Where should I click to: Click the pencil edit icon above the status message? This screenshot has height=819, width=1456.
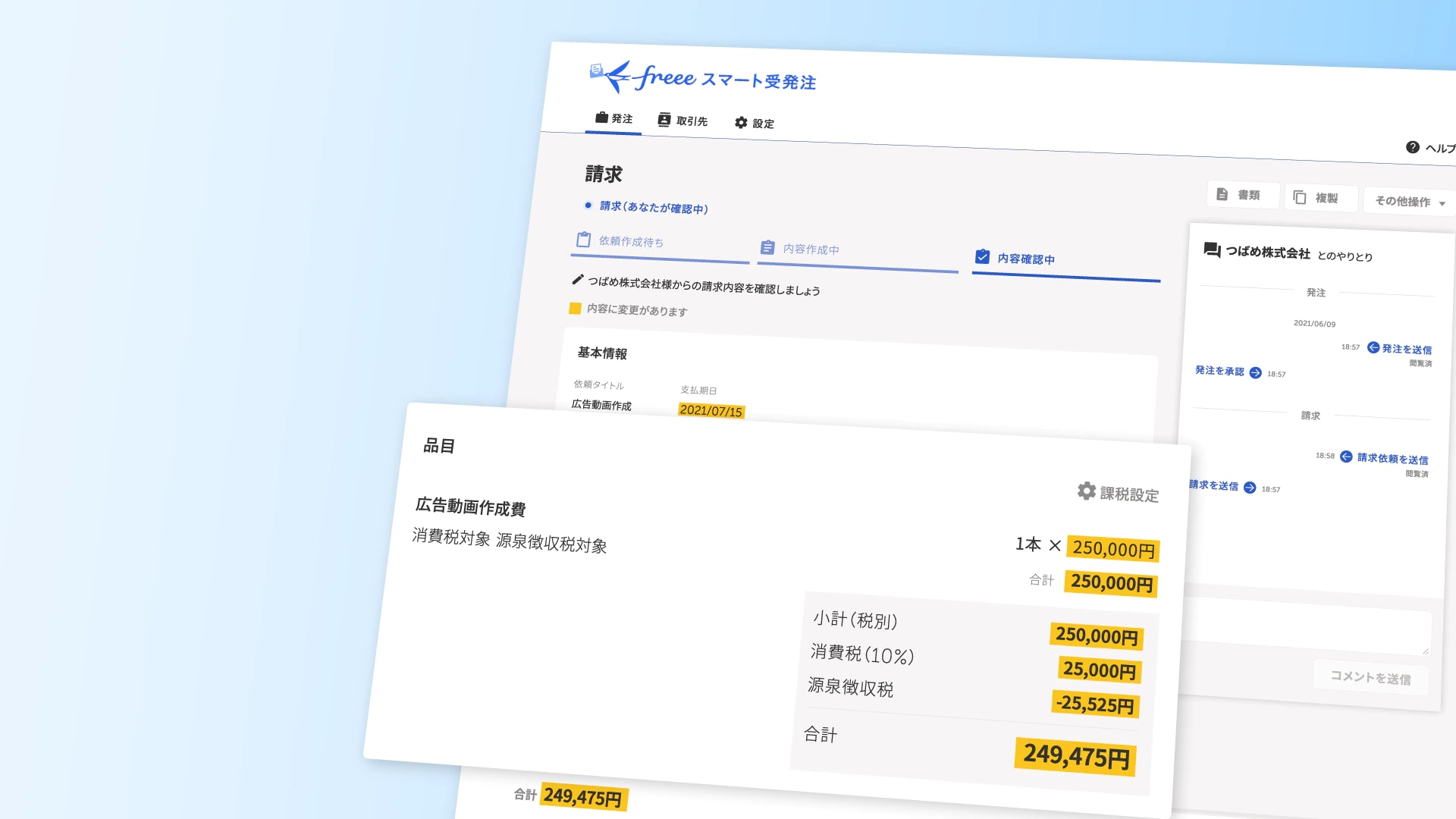[x=577, y=281]
